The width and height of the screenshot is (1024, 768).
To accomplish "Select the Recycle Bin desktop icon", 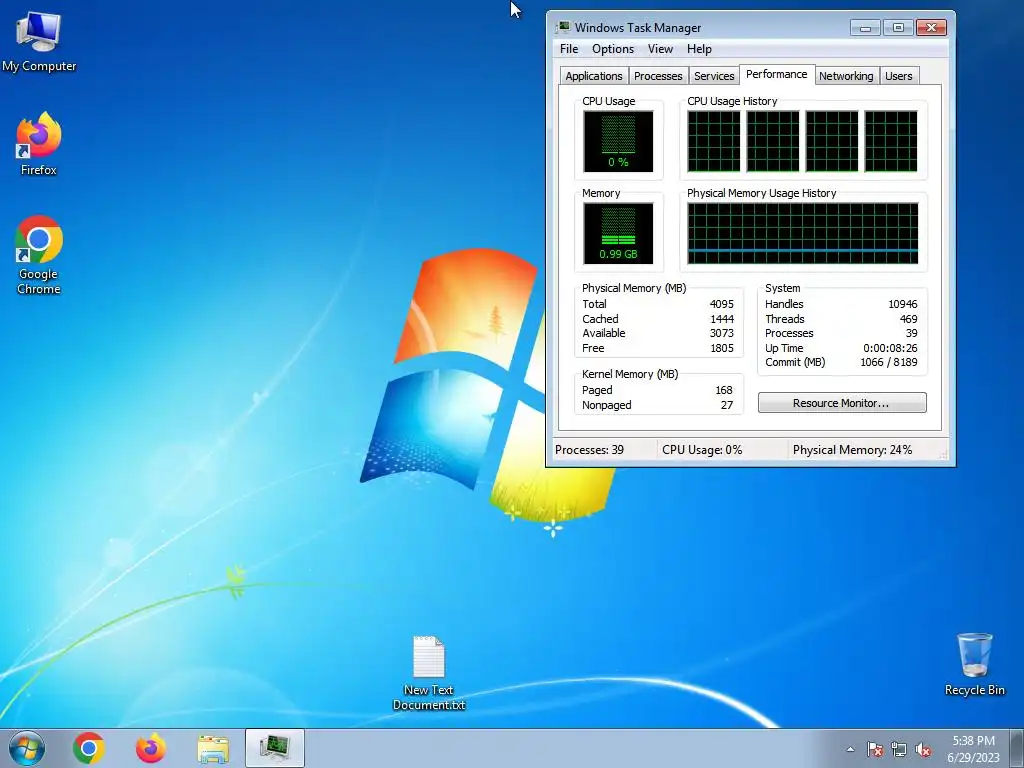I will tap(974, 664).
